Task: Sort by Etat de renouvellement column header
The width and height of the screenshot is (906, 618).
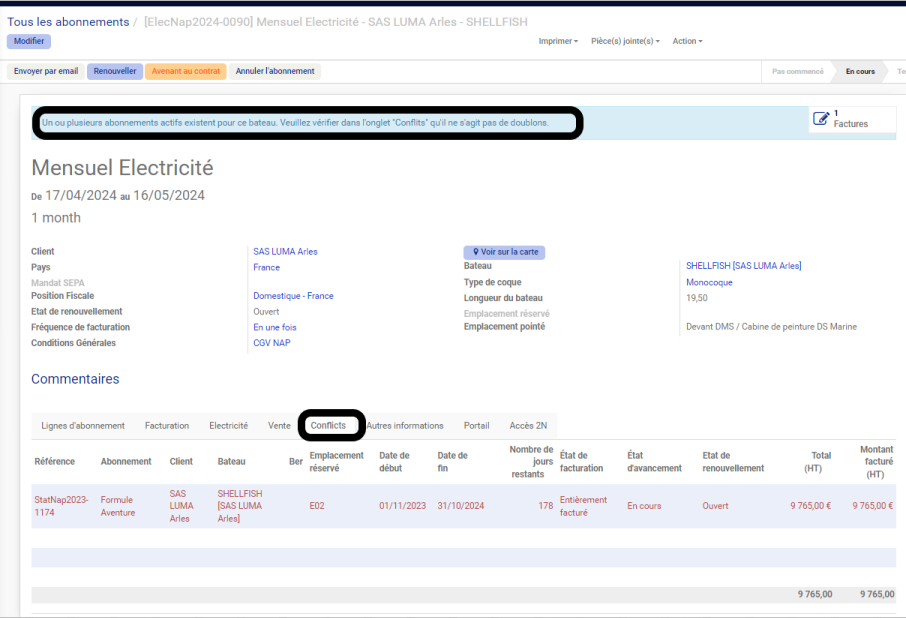Action: click(x=733, y=461)
